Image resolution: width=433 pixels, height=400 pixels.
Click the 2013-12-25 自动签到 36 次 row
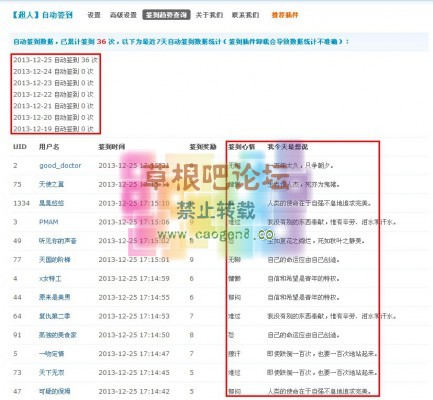[x=55, y=60]
